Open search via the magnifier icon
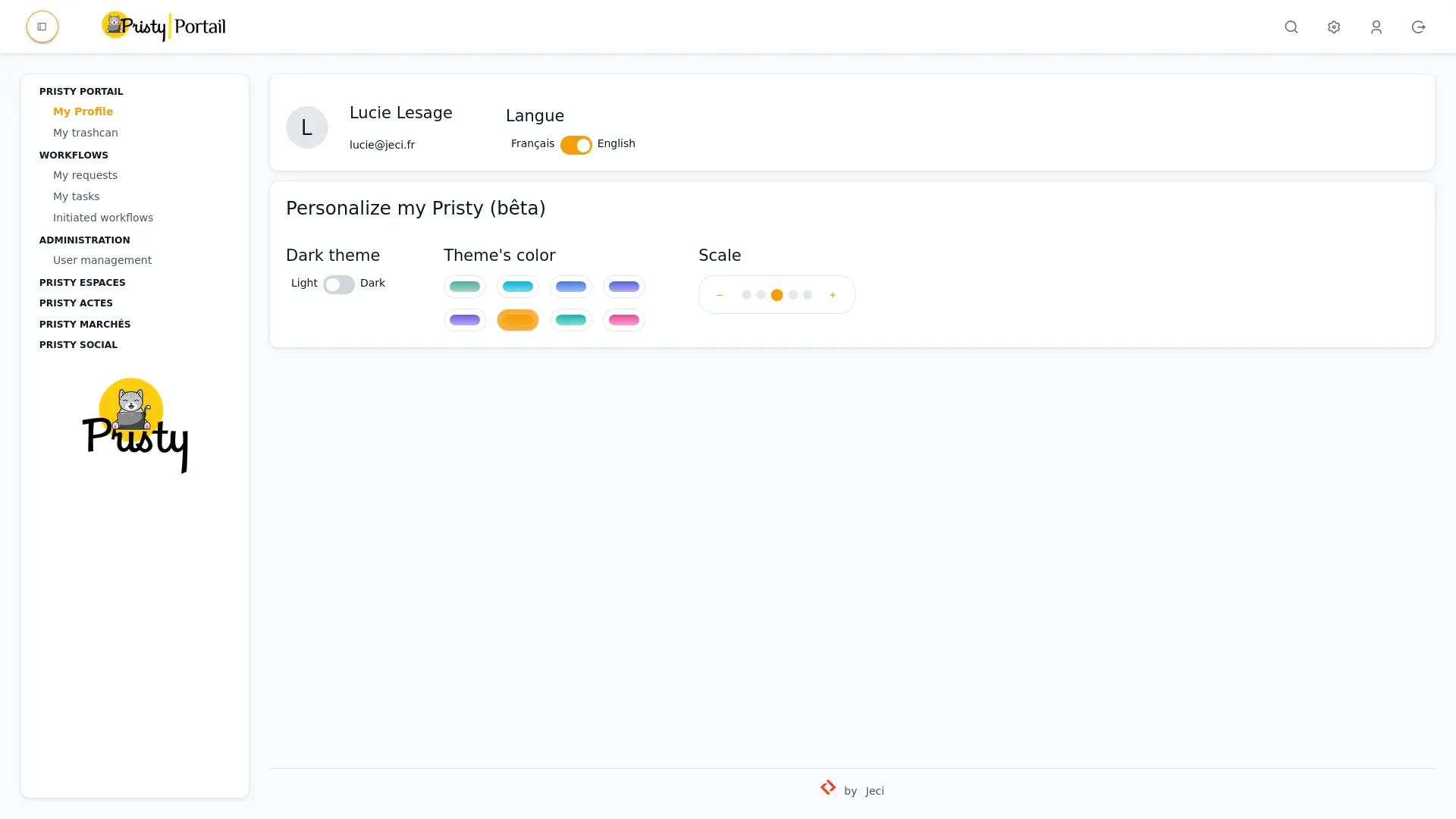Screen dimensions: 1456x819 click(x=1291, y=27)
